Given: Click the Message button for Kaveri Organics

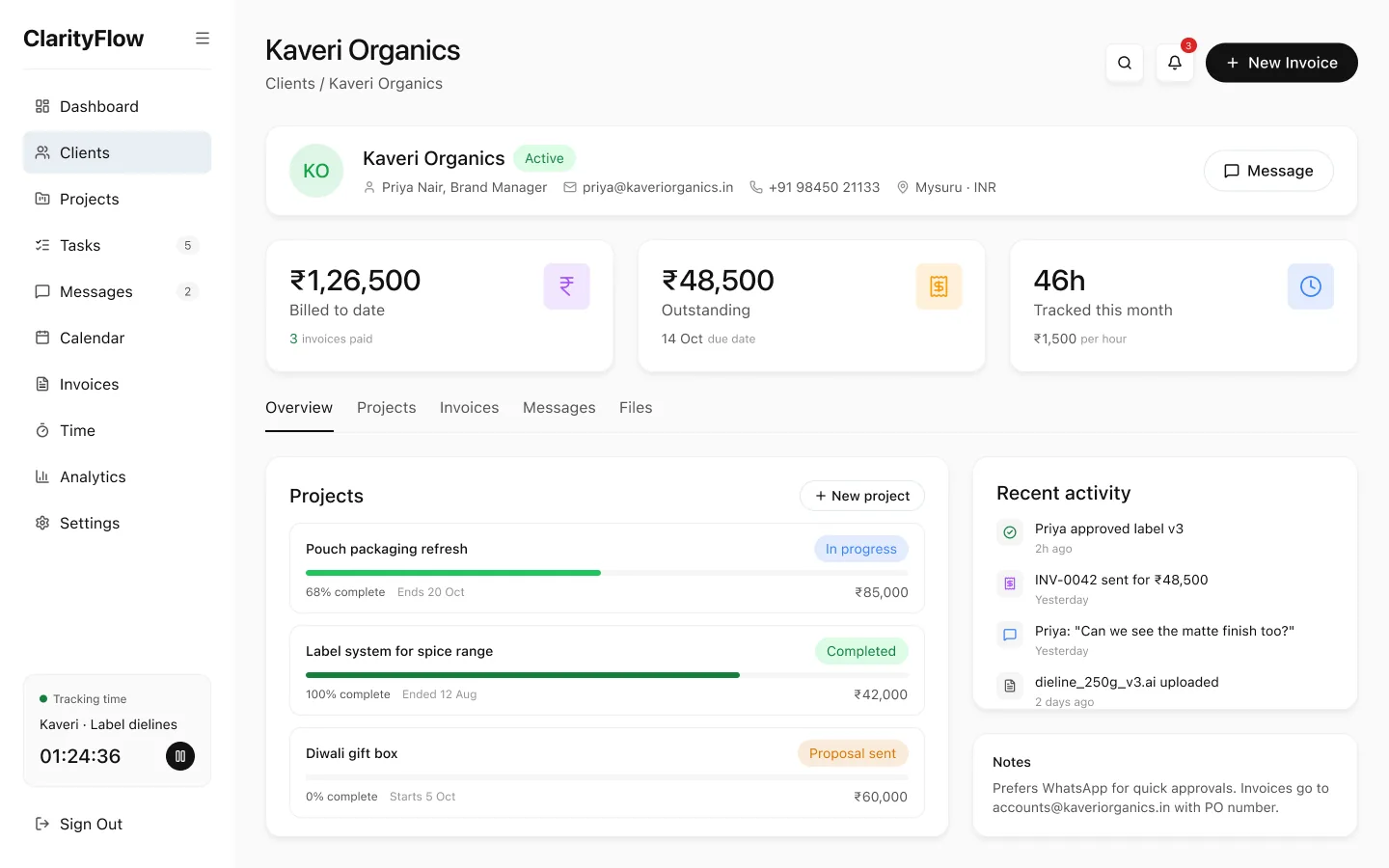Looking at the screenshot, I should tap(1268, 171).
